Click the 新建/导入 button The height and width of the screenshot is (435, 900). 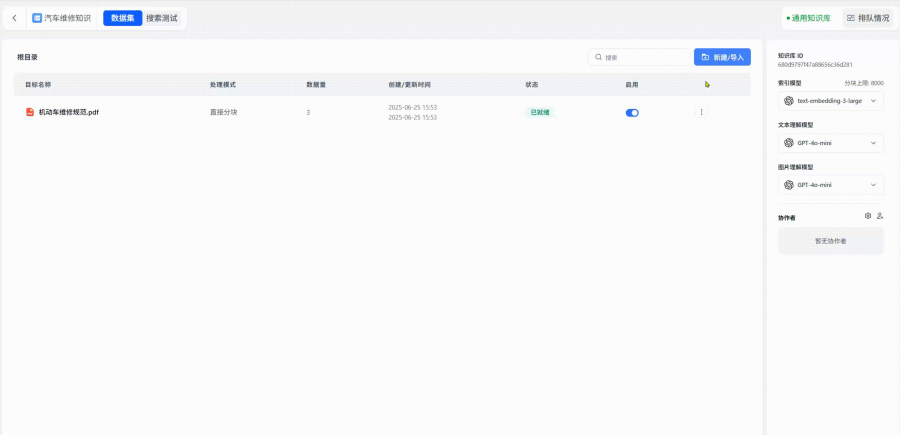pos(722,58)
